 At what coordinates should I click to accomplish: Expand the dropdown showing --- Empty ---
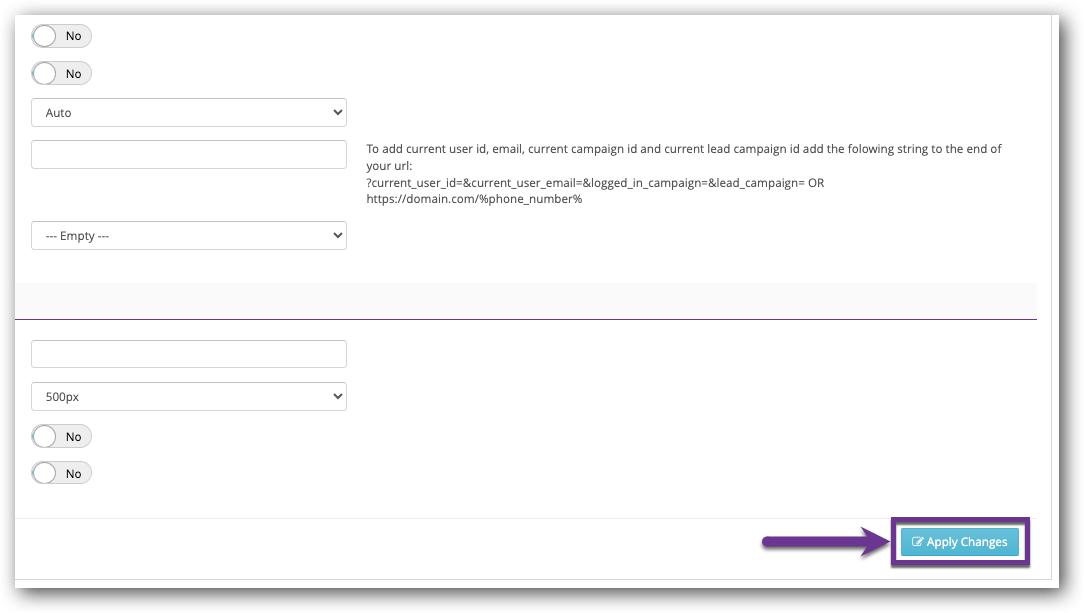[189, 235]
